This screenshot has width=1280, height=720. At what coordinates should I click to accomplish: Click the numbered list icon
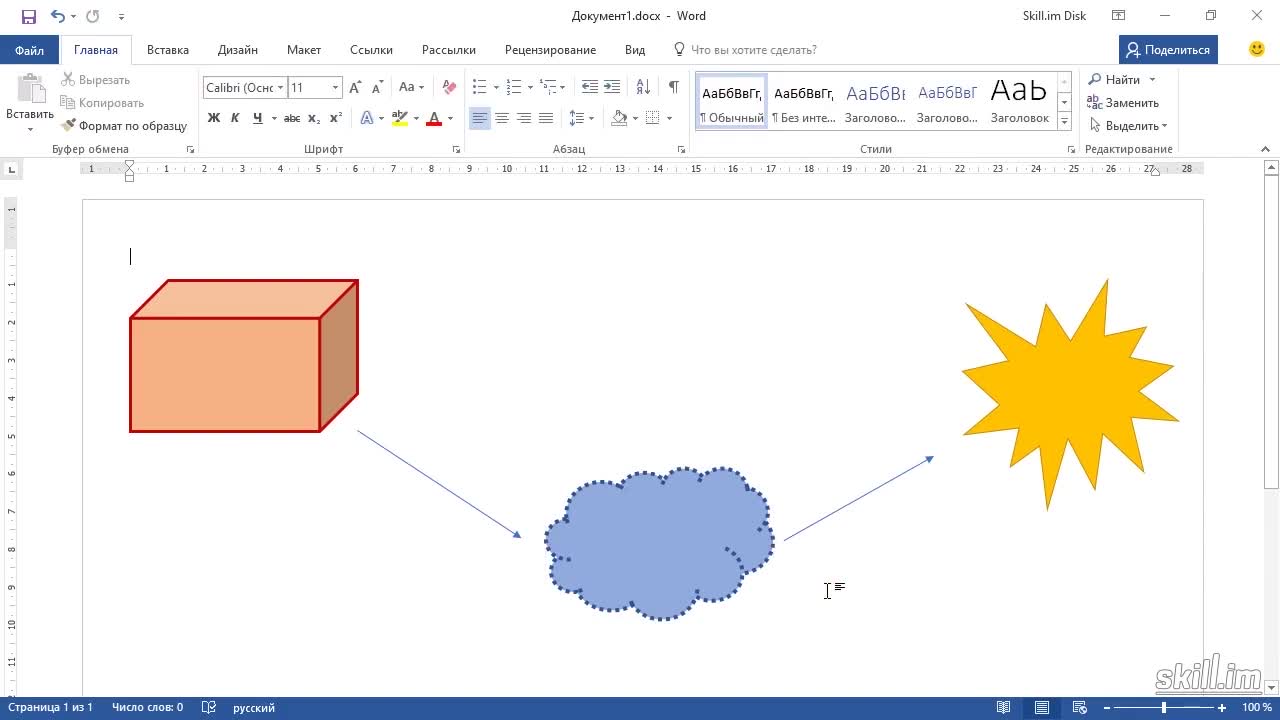514,88
